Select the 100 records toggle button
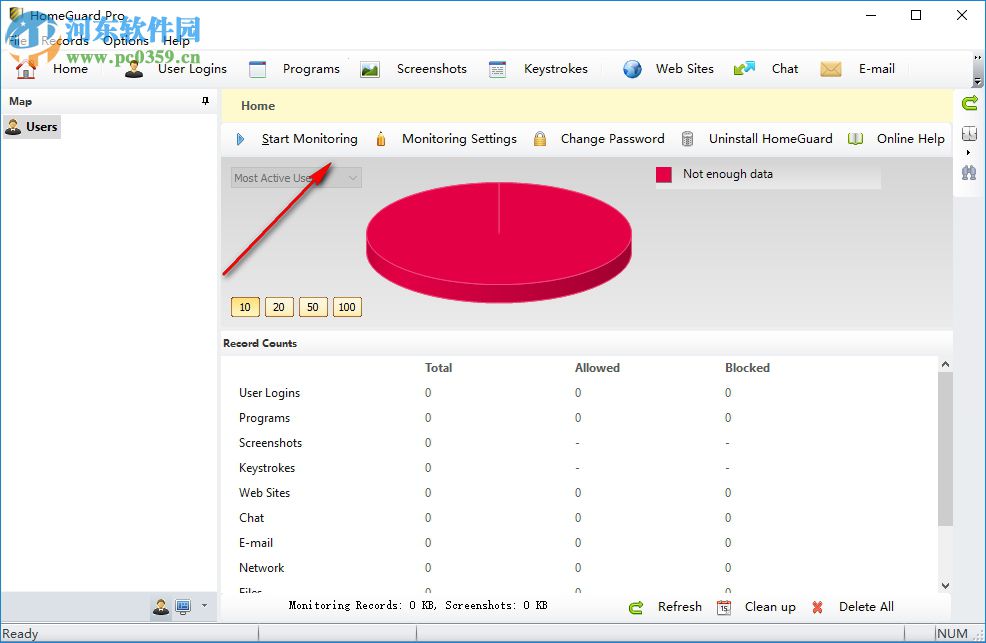This screenshot has height=643, width=986. pos(347,307)
